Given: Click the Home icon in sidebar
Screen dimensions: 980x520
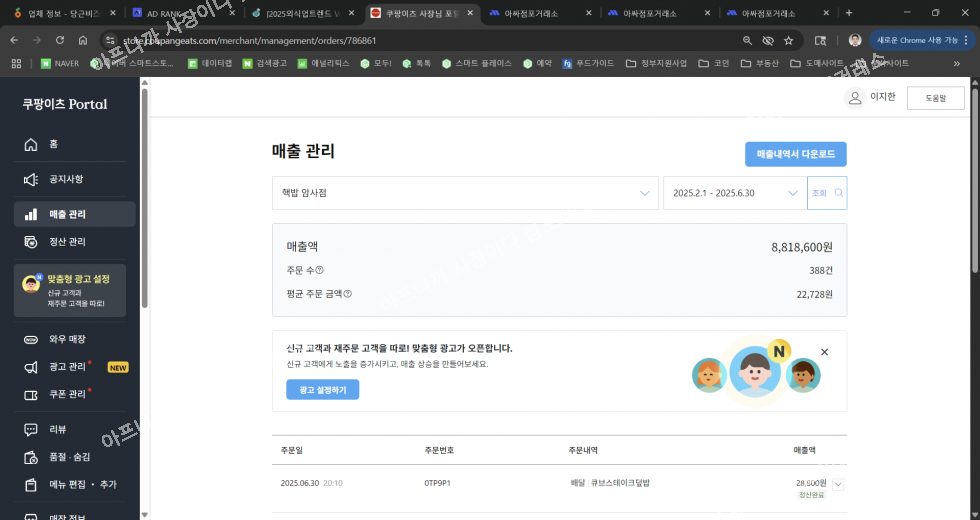Looking at the screenshot, I should (x=31, y=144).
